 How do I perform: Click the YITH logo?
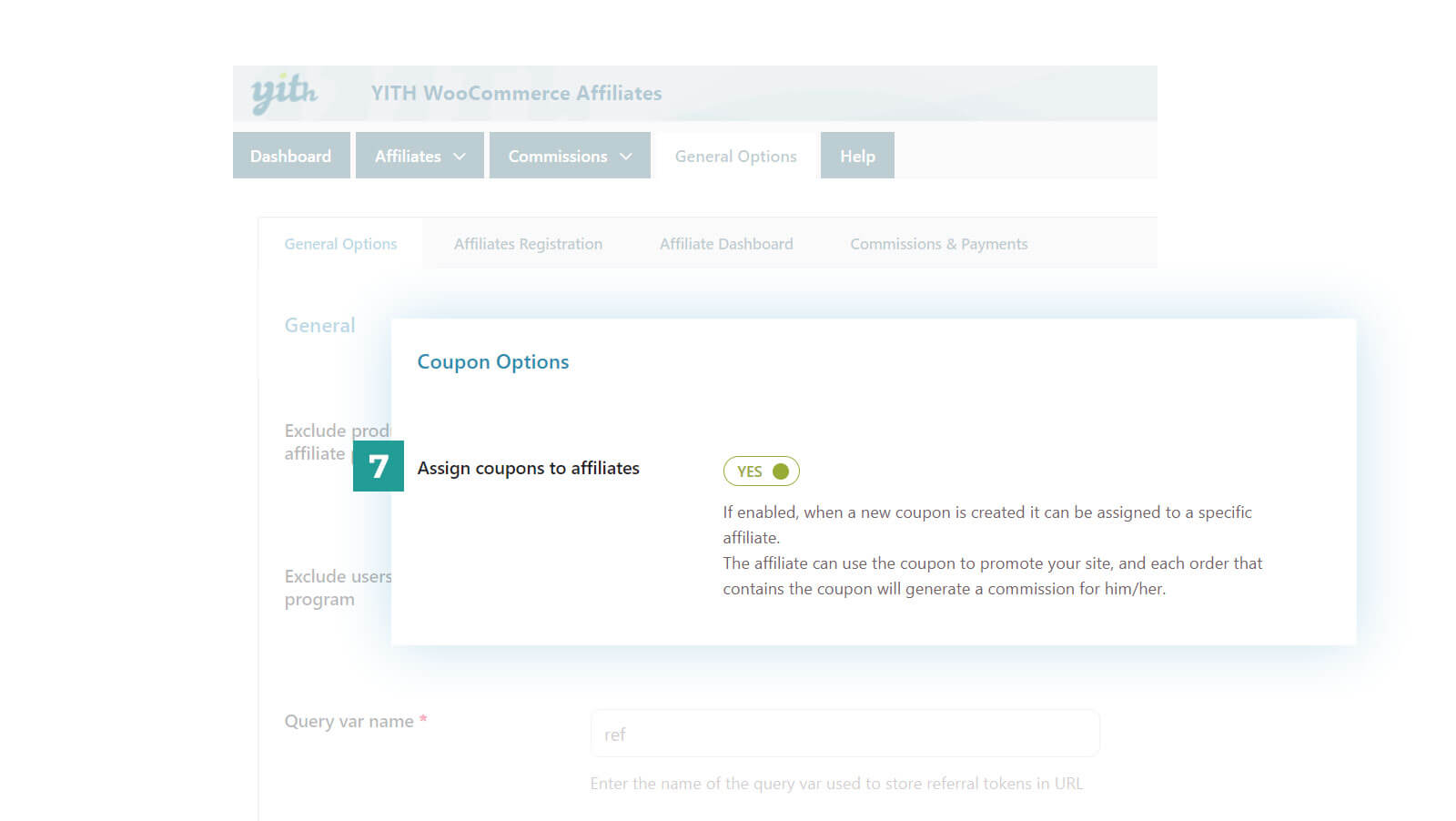[284, 93]
